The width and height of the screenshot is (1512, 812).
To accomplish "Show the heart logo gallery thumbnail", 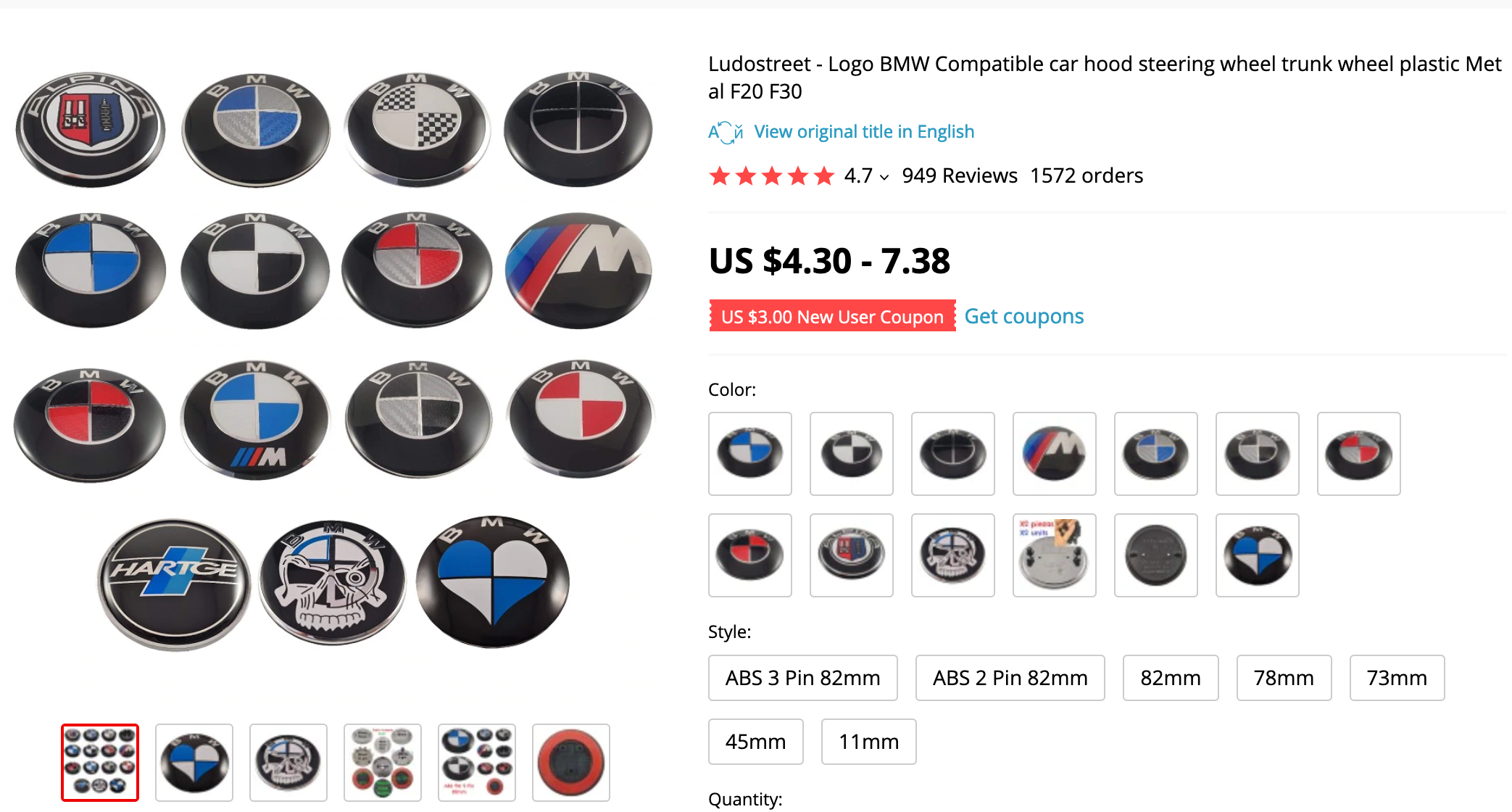I will pyautogui.click(x=194, y=763).
